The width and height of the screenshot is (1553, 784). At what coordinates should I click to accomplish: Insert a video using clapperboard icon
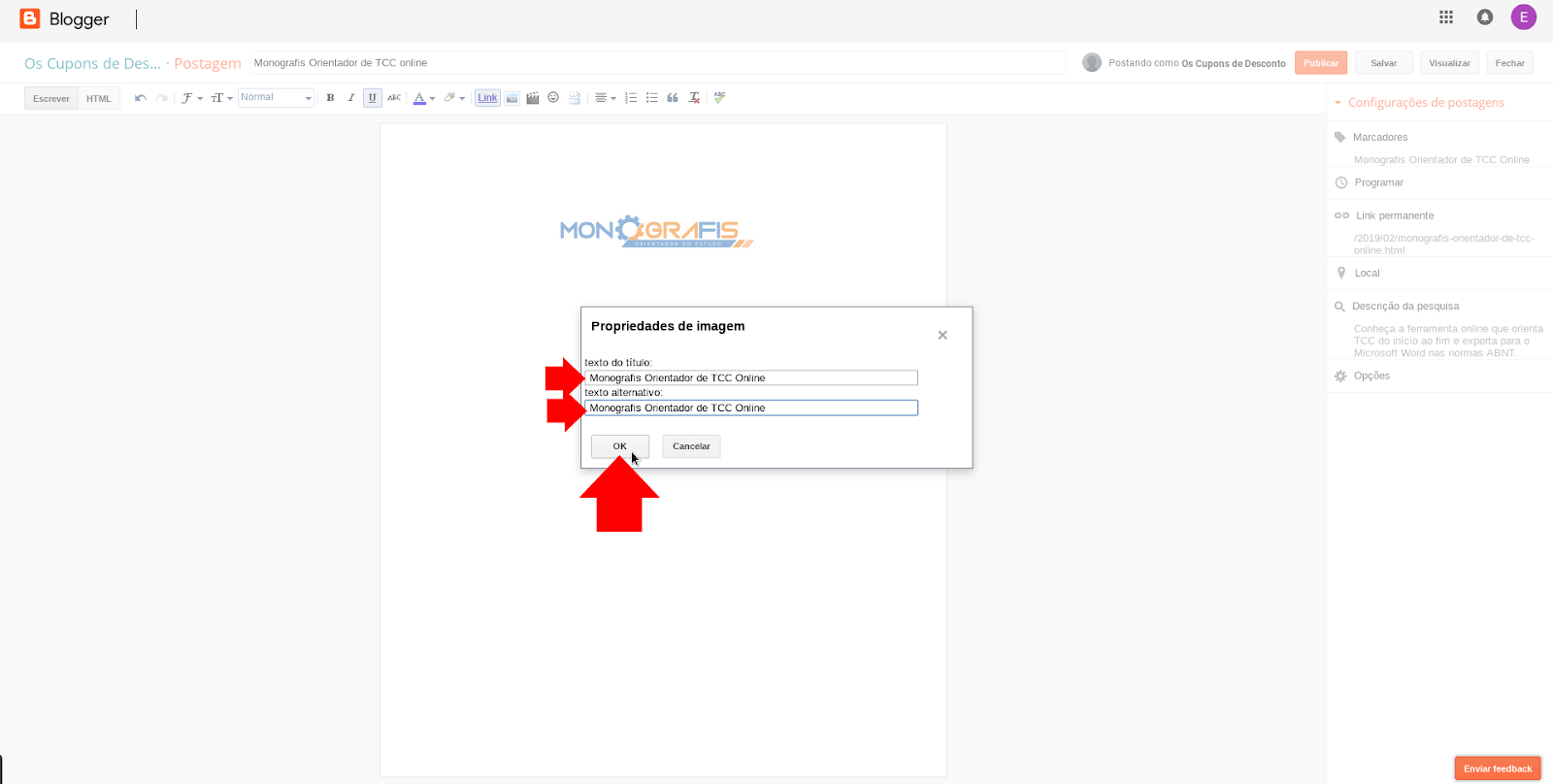533,98
